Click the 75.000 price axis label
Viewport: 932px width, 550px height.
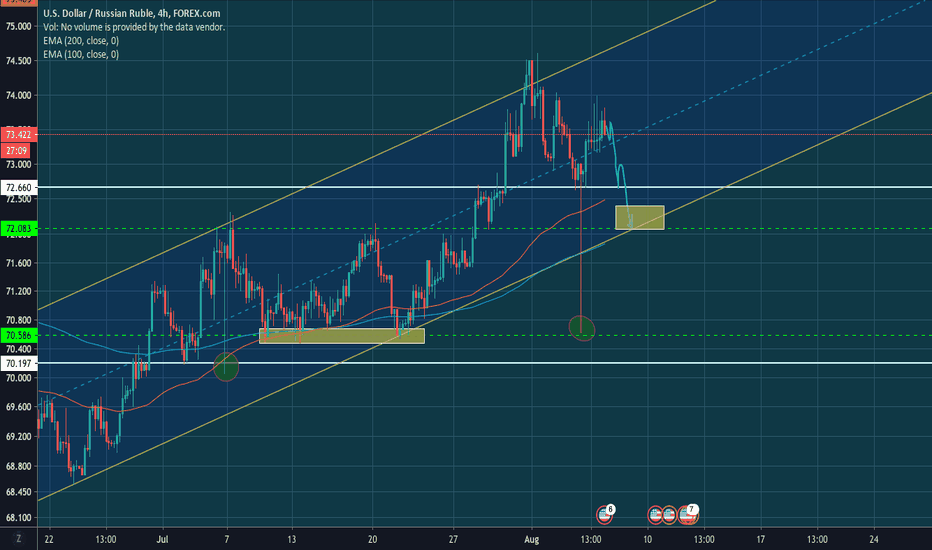[x=18, y=26]
